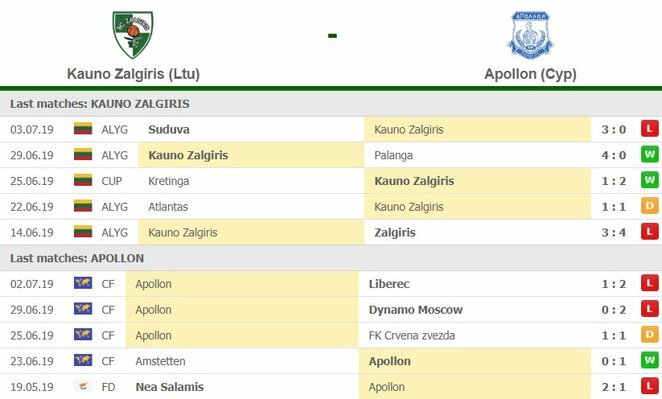Click the green W badge for Palanga match
662x399 pixels.
tap(650, 155)
